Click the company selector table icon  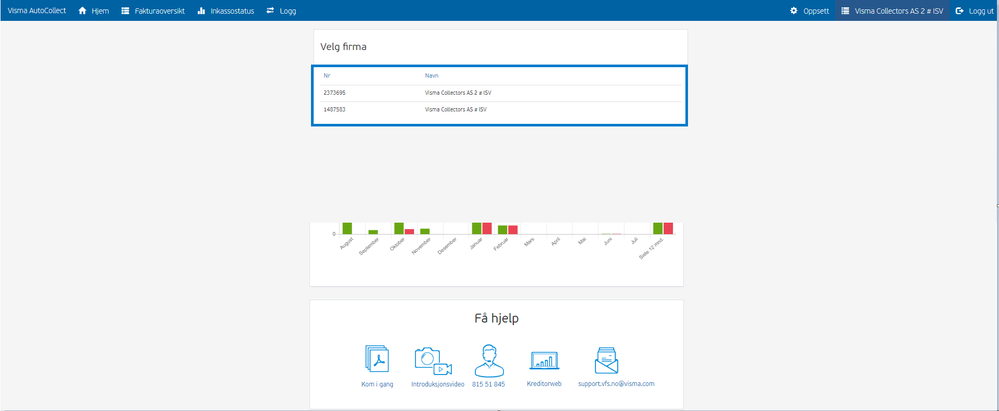pyautogui.click(x=845, y=11)
